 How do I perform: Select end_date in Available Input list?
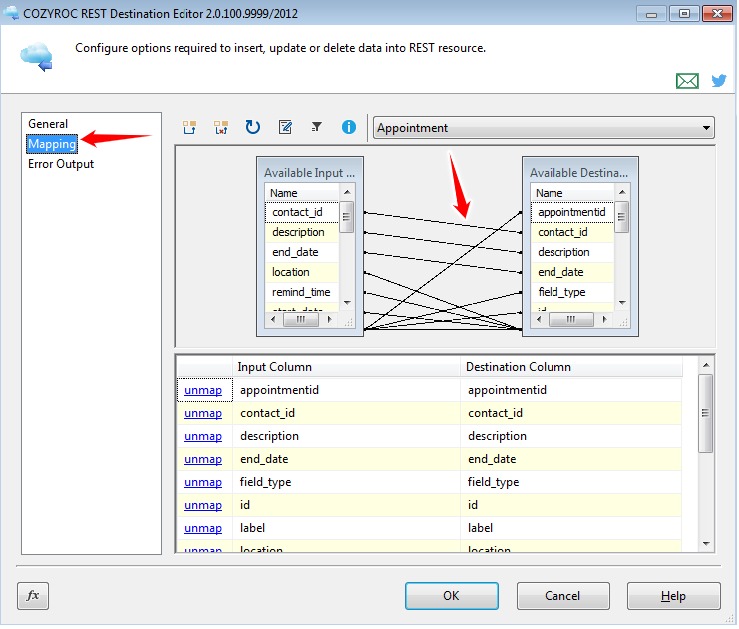pyautogui.click(x=302, y=253)
